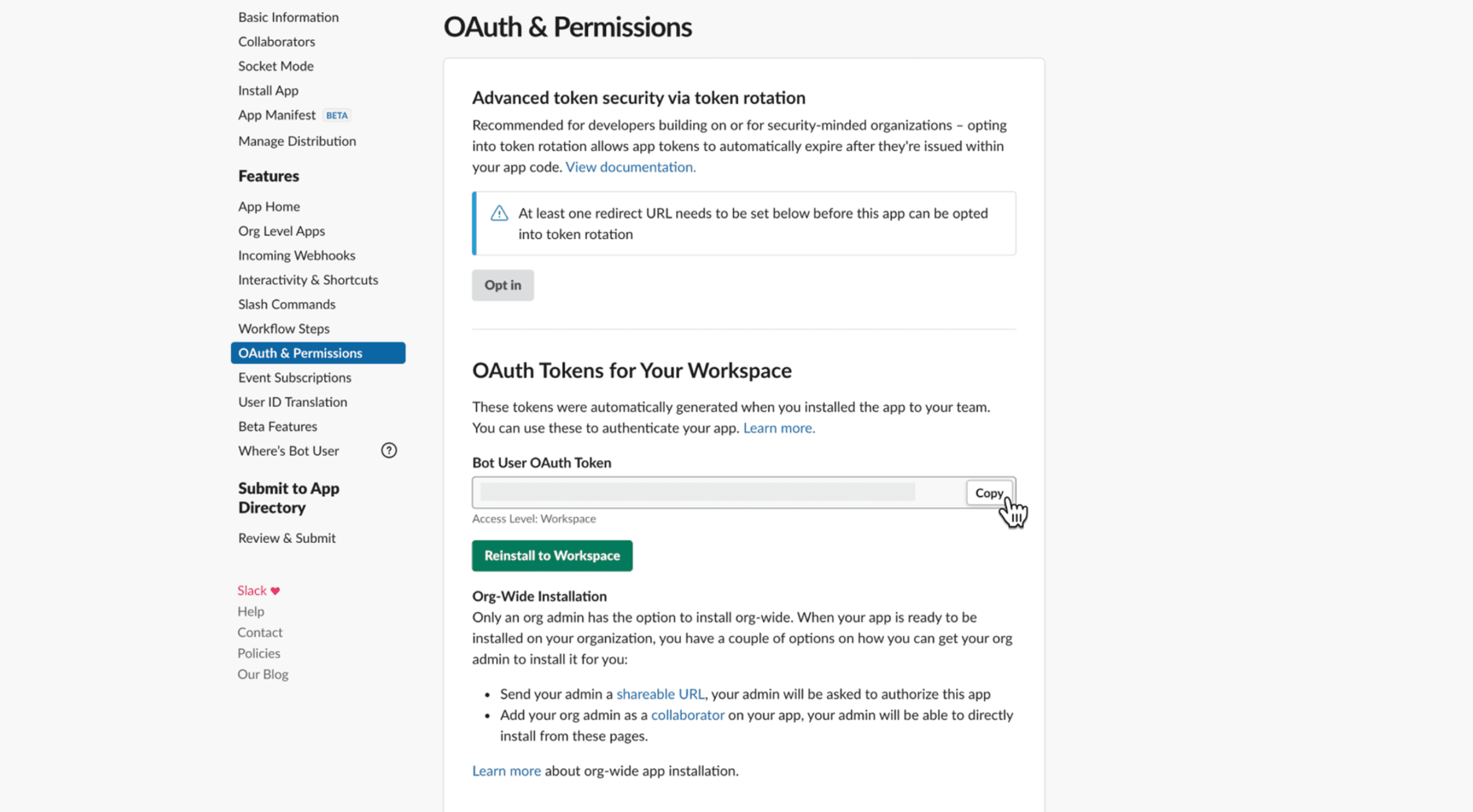Viewport: 1473px width, 812px height.
Task: Go to Basic Information settings
Action: [x=288, y=17]
